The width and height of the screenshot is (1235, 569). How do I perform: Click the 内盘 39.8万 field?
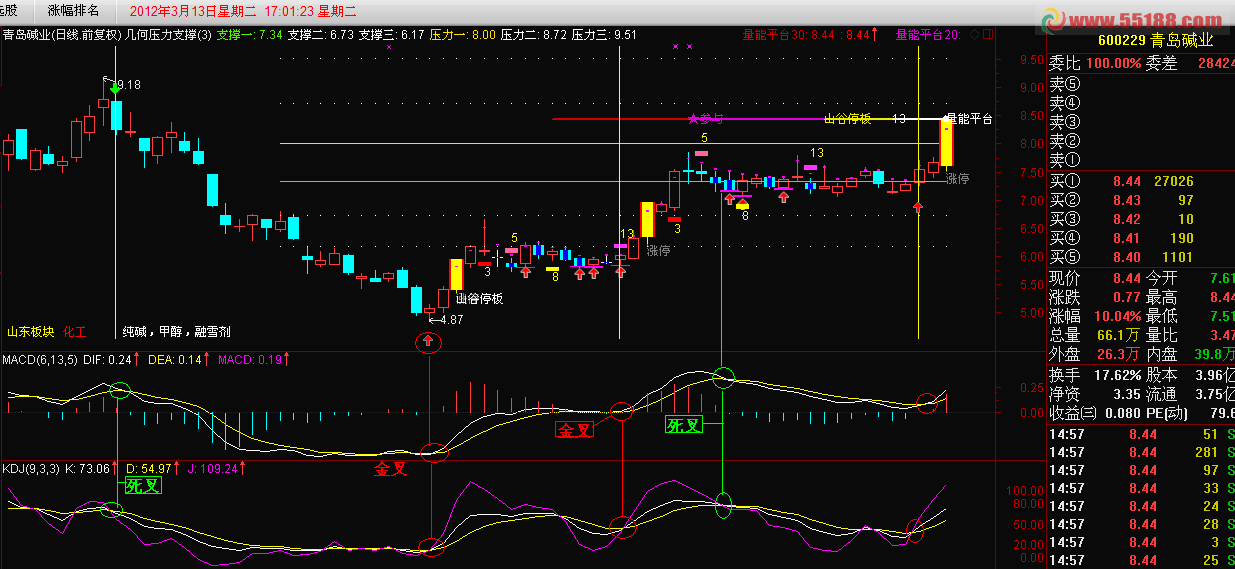[1190, 354]
